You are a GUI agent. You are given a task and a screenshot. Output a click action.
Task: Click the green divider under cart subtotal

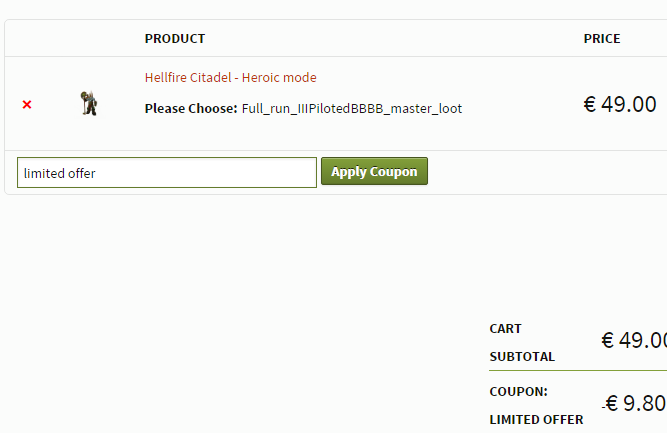[x=578, y=370]
